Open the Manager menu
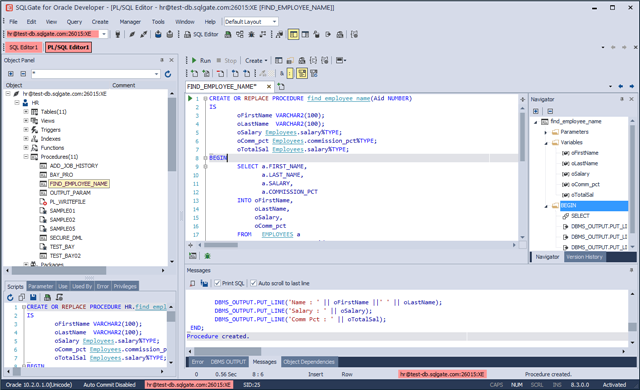Screen dimensions: 640x390 pyautogui.click(x=130, y=22)
